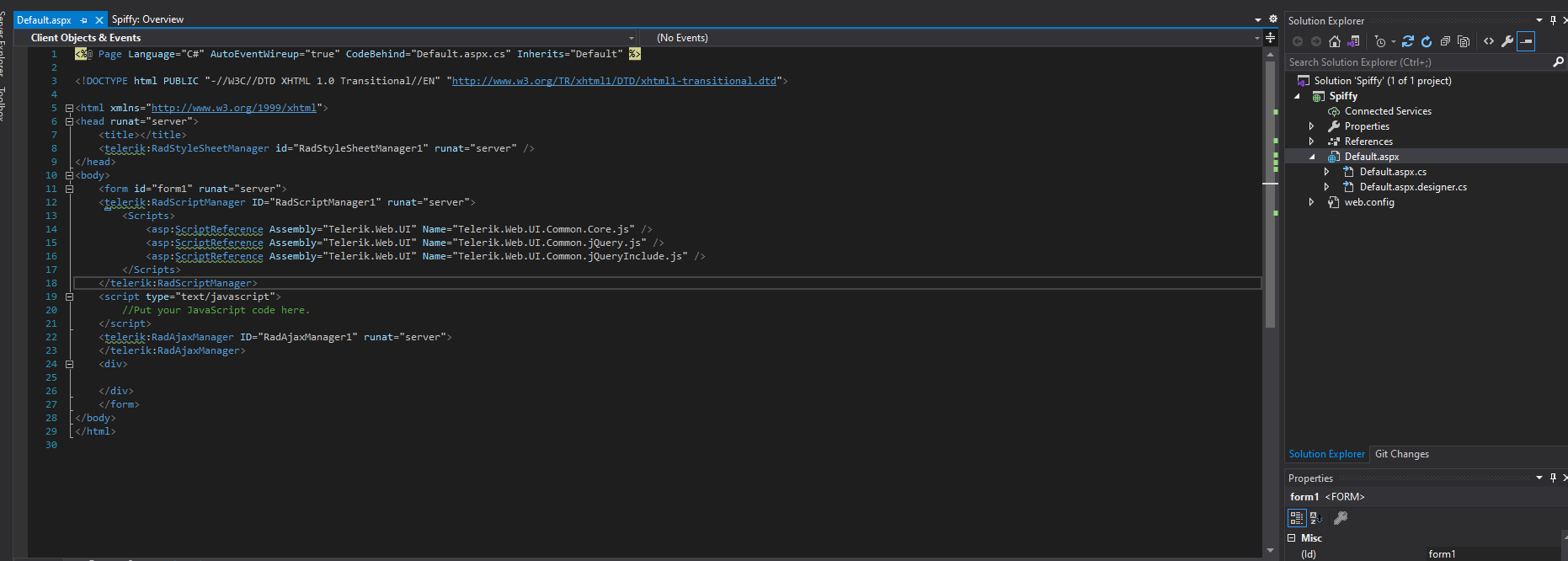Expand the References node
The height and width of the screenshot is (561, 1568).
pyautogui.click(x=1311, y=142)
